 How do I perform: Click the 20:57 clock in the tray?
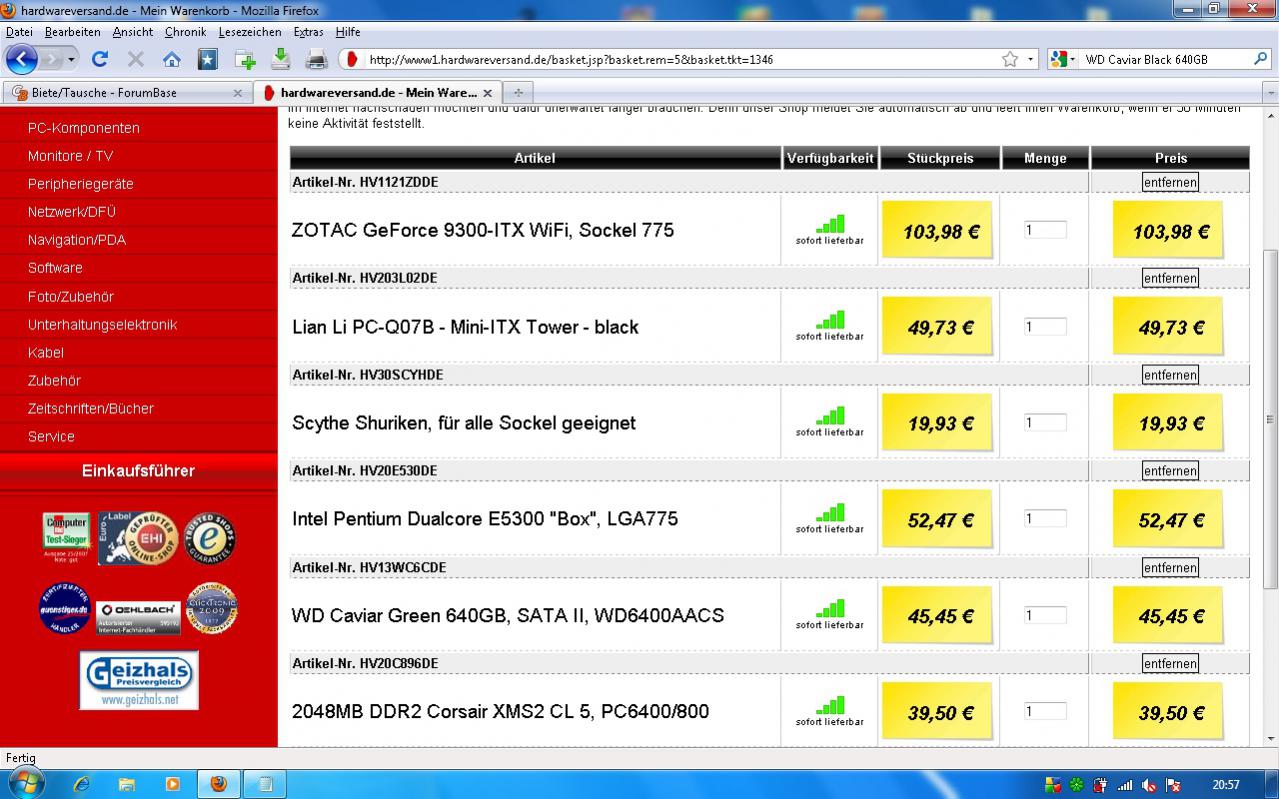tap(1226, 785)
